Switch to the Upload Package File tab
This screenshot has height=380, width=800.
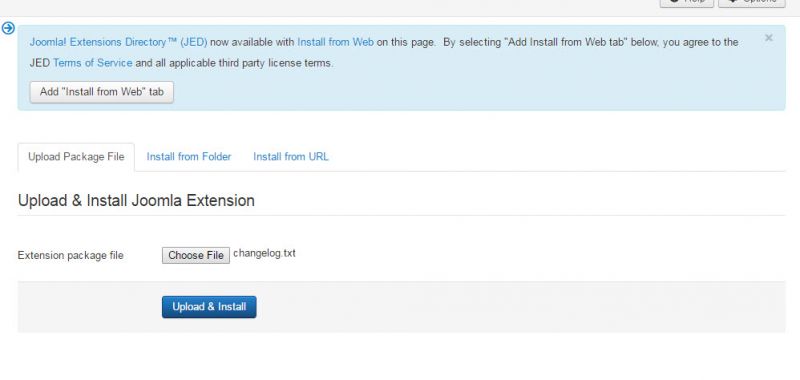[76, 157]
